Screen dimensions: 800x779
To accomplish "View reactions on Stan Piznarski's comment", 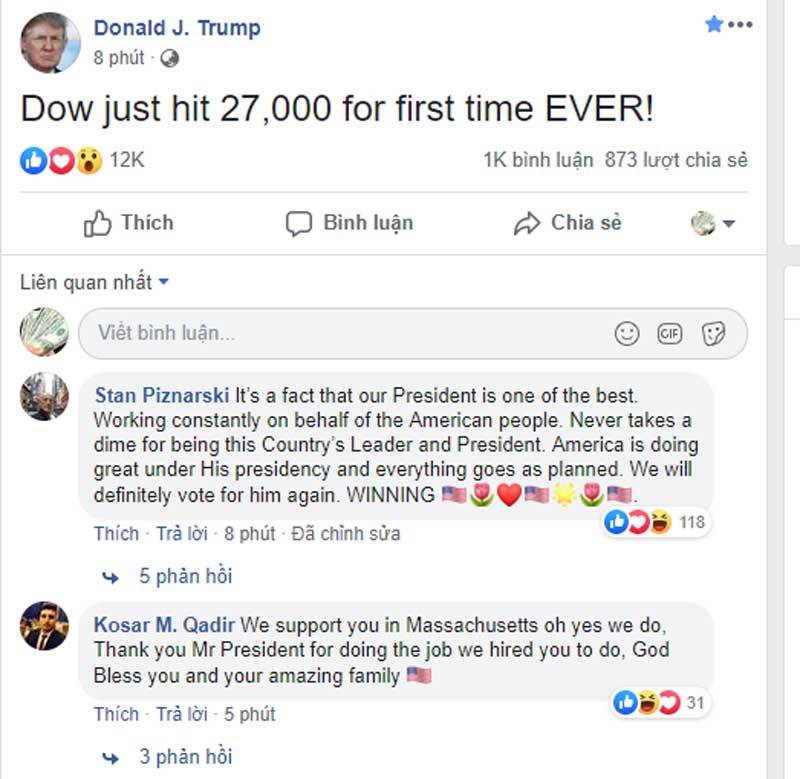I will (x=655, y=521).
